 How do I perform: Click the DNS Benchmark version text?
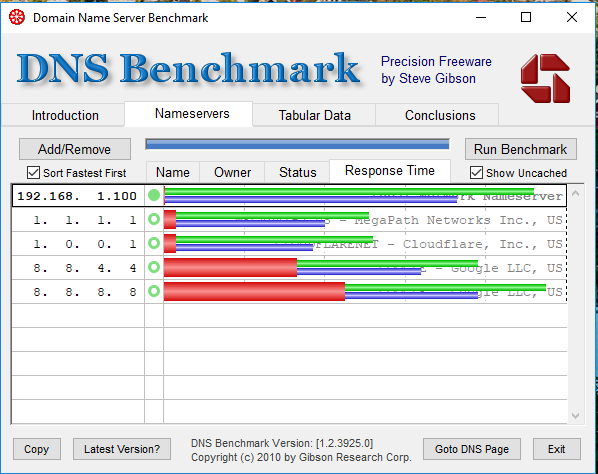(x=282, y=443)
